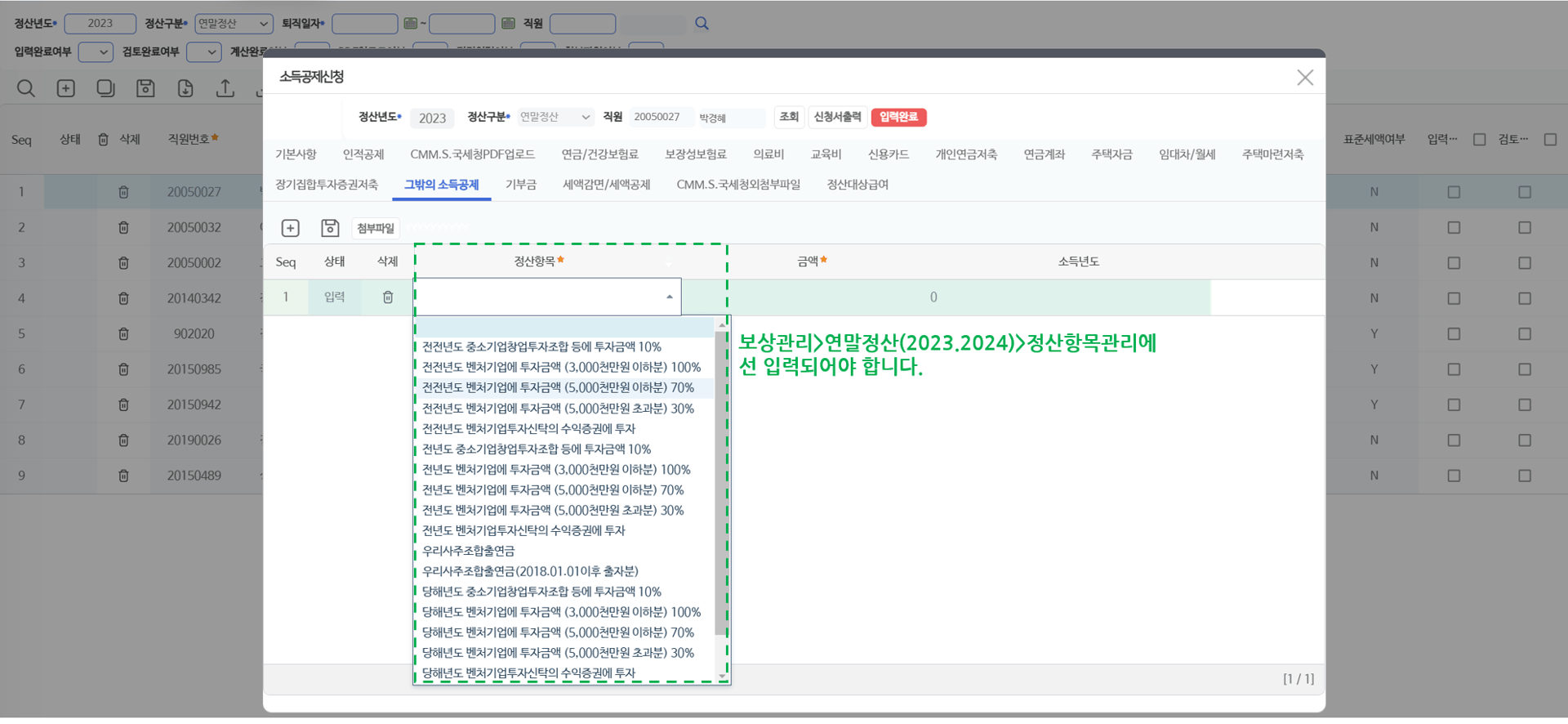Toggle the 입력 header checkbox in background grid
Image resolution: width=1568 pixels, height=724 pixels.
1479,140
